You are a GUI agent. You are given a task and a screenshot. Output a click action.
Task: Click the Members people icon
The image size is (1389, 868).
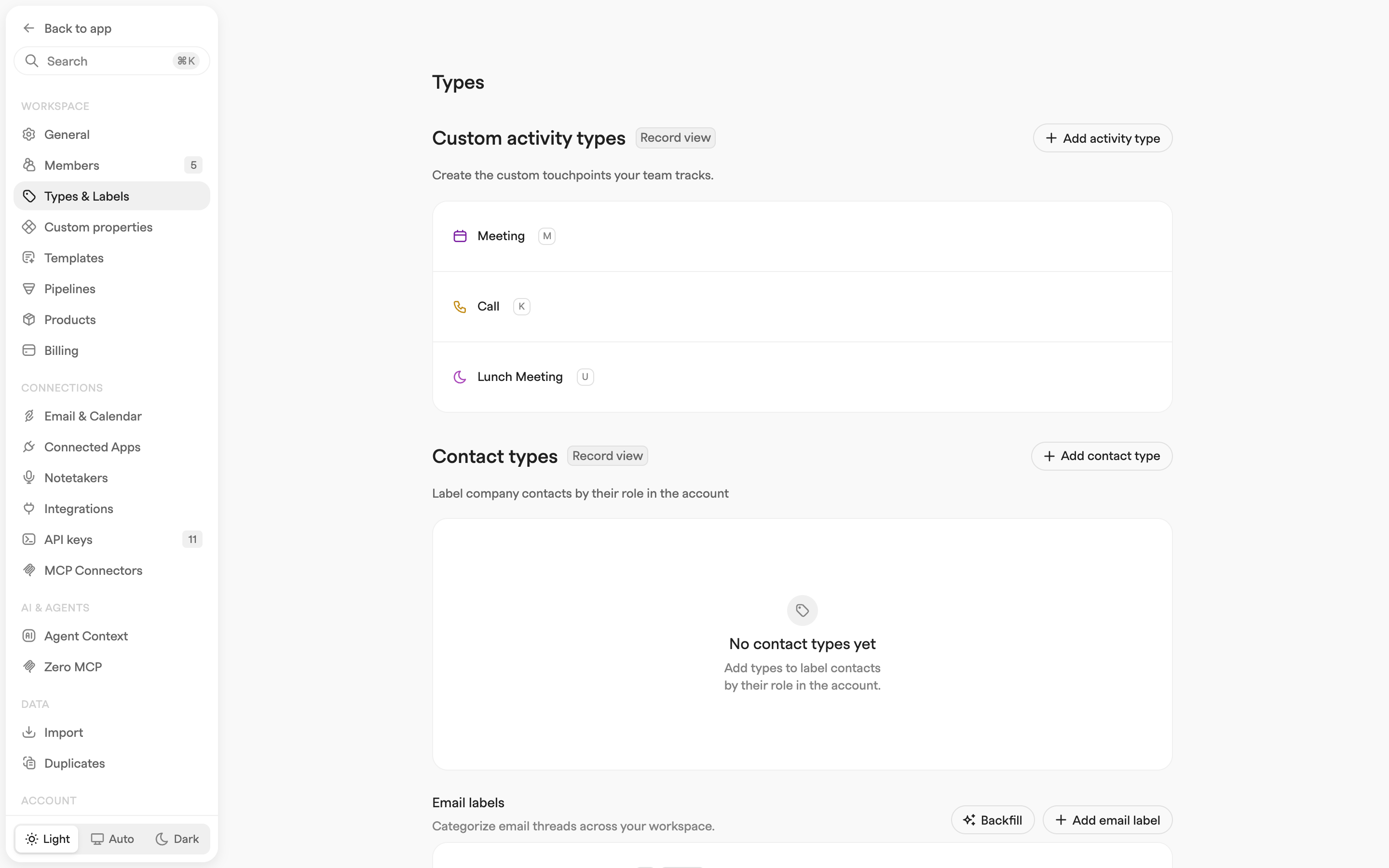[29, 165]
